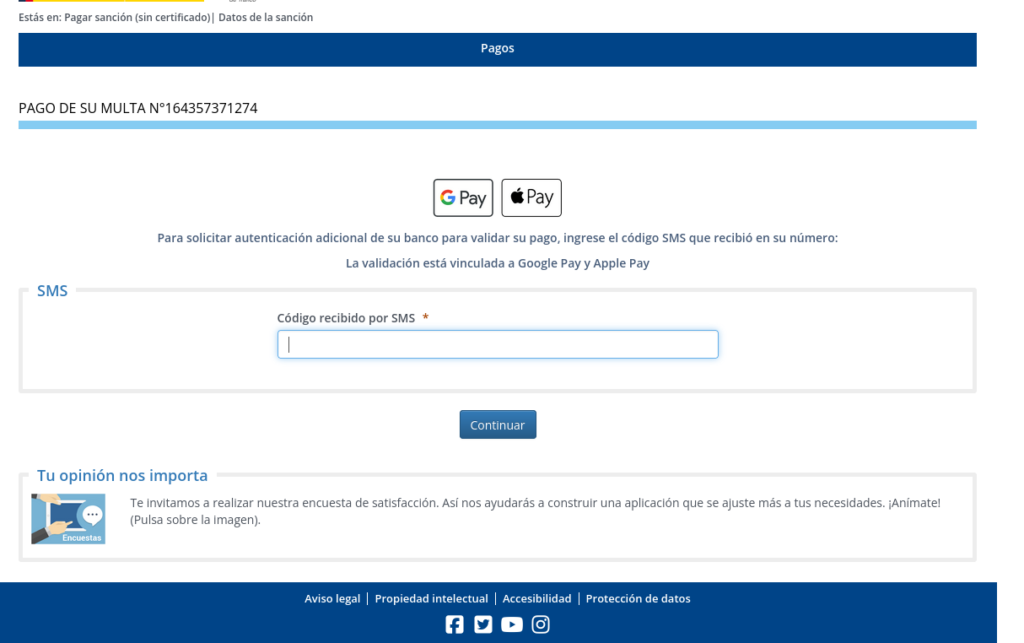Viewport: 1024px width, 643px height.
Task: Open the Instagram icon in the footer
Action: 541,625
